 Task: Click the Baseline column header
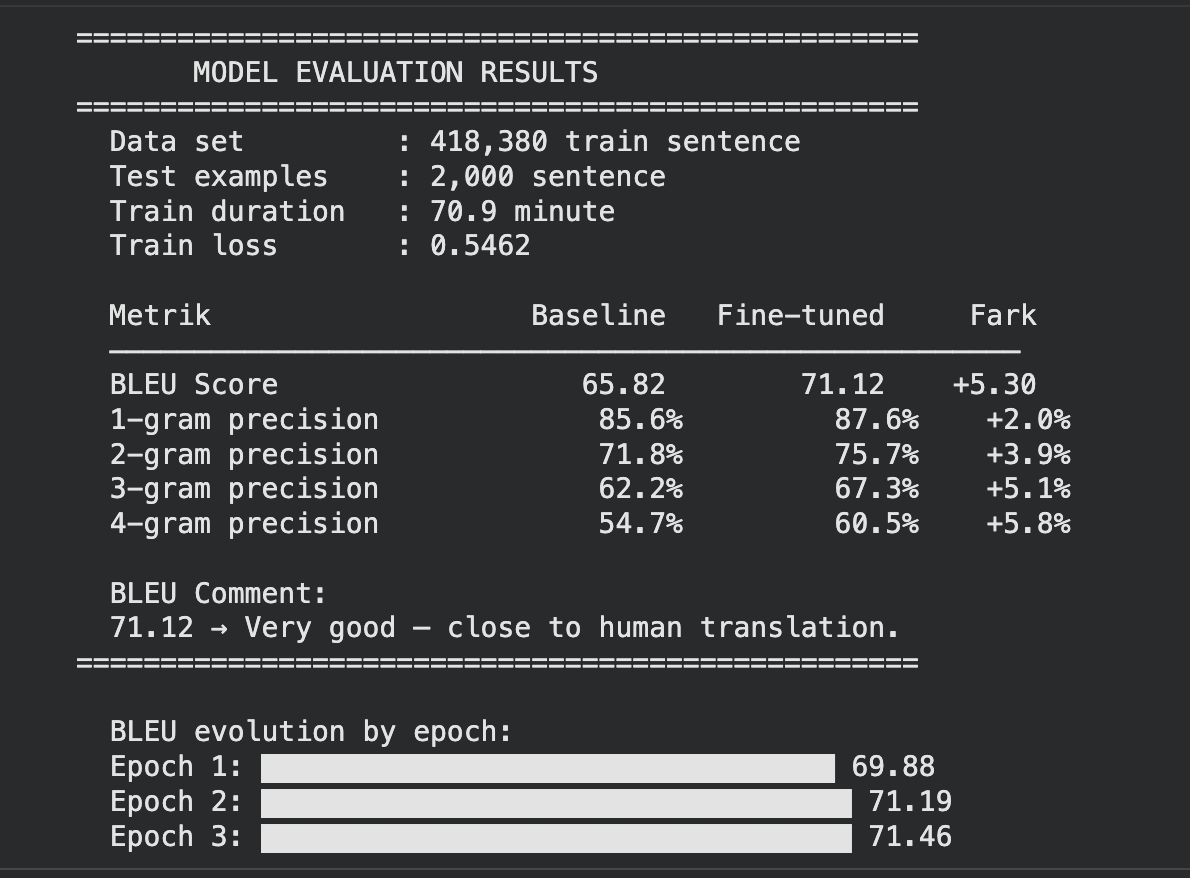(598, 316)
